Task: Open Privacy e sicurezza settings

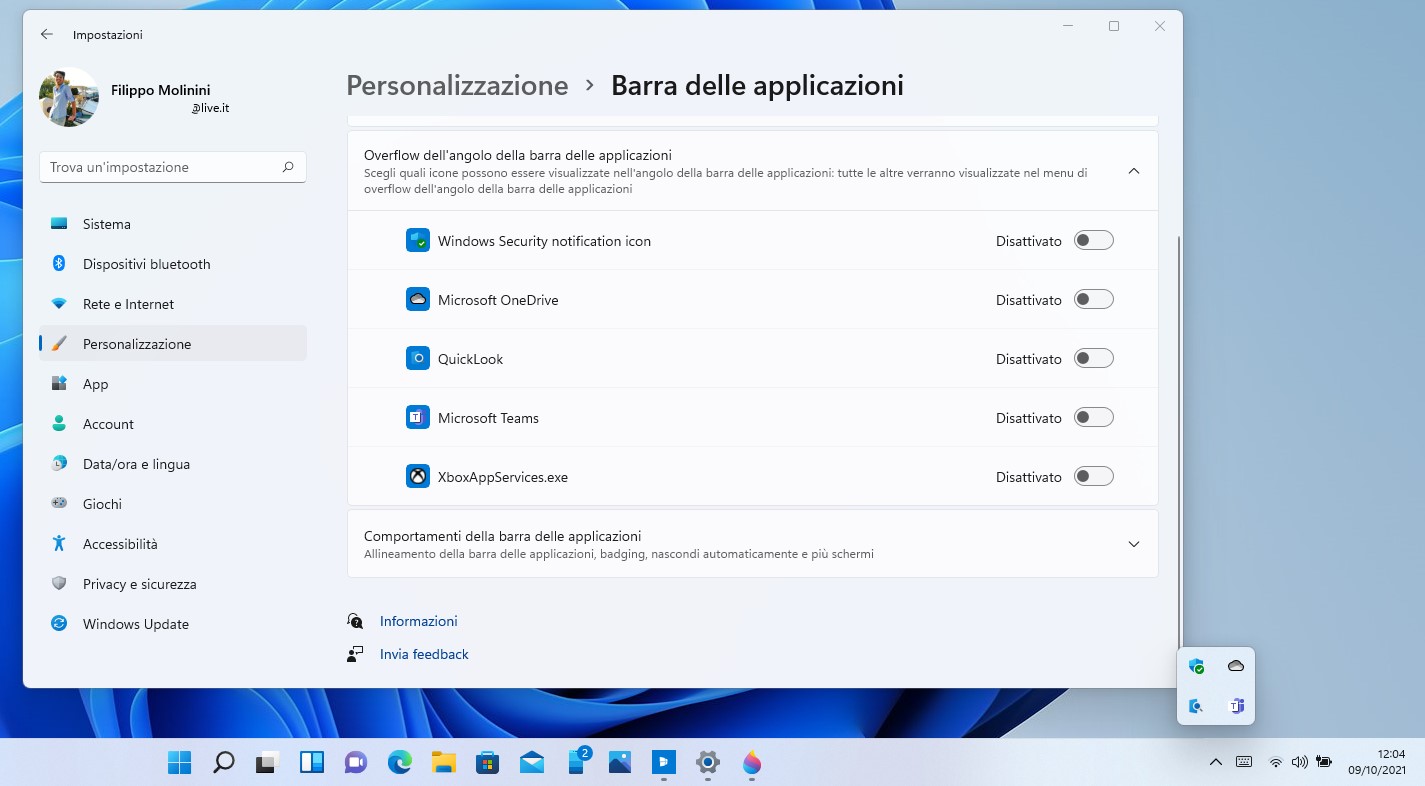Action: (x=173, y=584)
